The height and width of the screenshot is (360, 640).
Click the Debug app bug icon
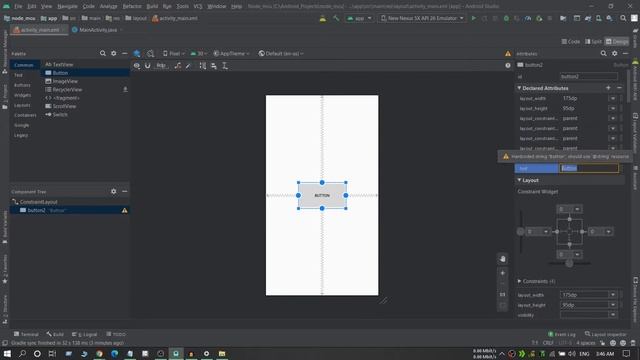(506, 18)
